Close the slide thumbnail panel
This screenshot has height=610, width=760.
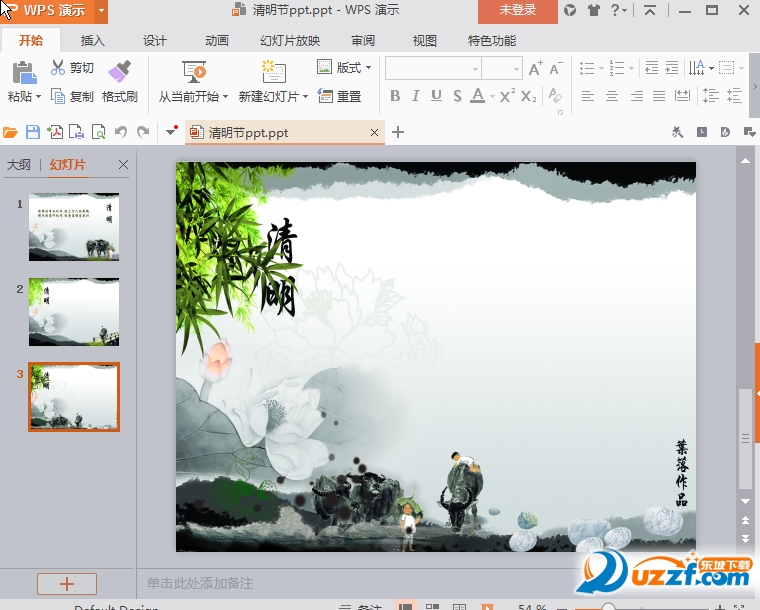[124, 165]
